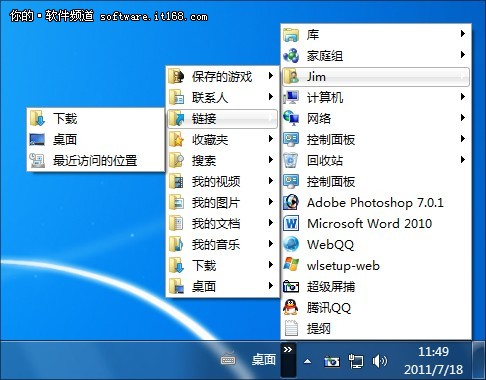Expand the 桌面 submenu arrow in Jim menu
Viewport: 486px width, 380px height.
(x=271, y=286)
